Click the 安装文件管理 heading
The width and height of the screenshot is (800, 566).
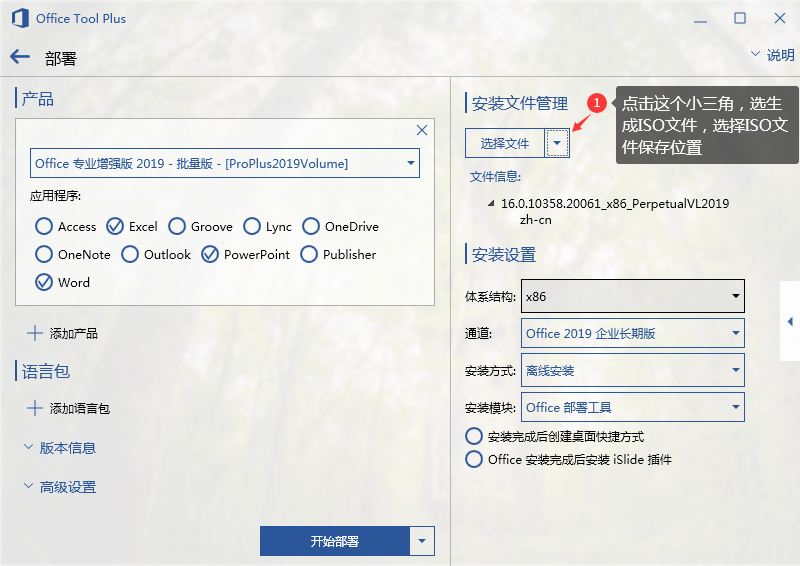click(x=519, y=104)
